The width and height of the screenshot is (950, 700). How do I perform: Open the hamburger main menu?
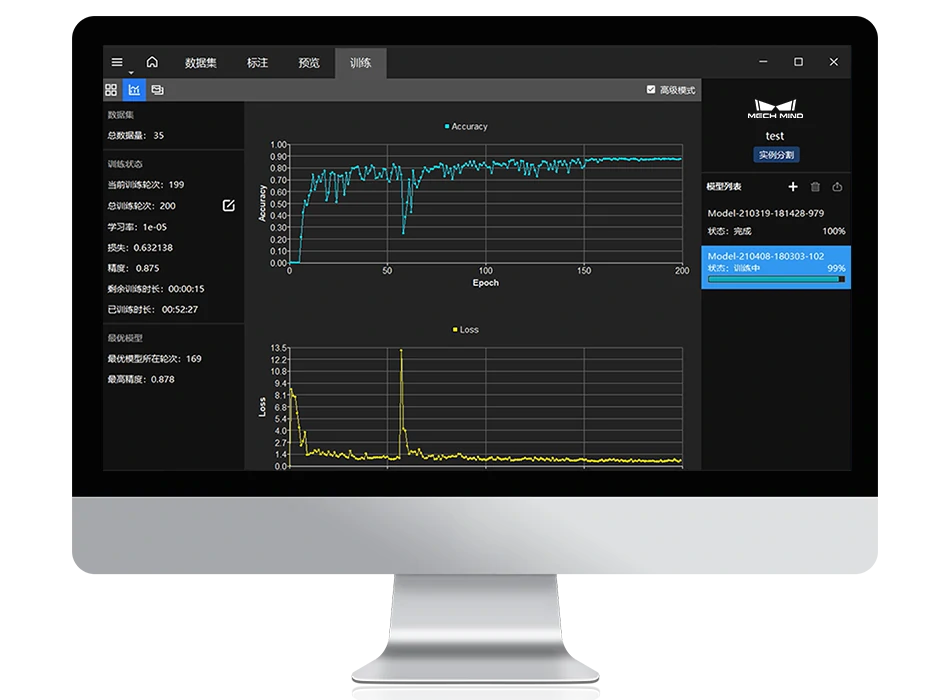pyautogui.click(x=117, y=62)
